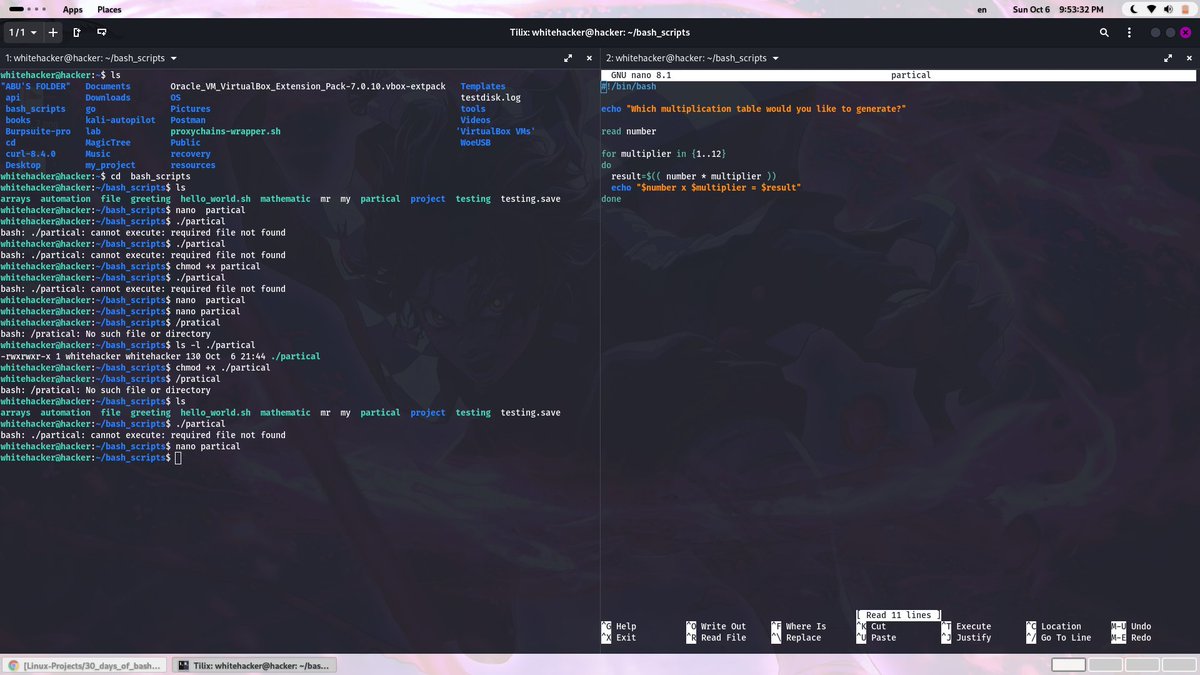
Task: Select the active first workspace in bottom pager
Action: (1069, 665)
